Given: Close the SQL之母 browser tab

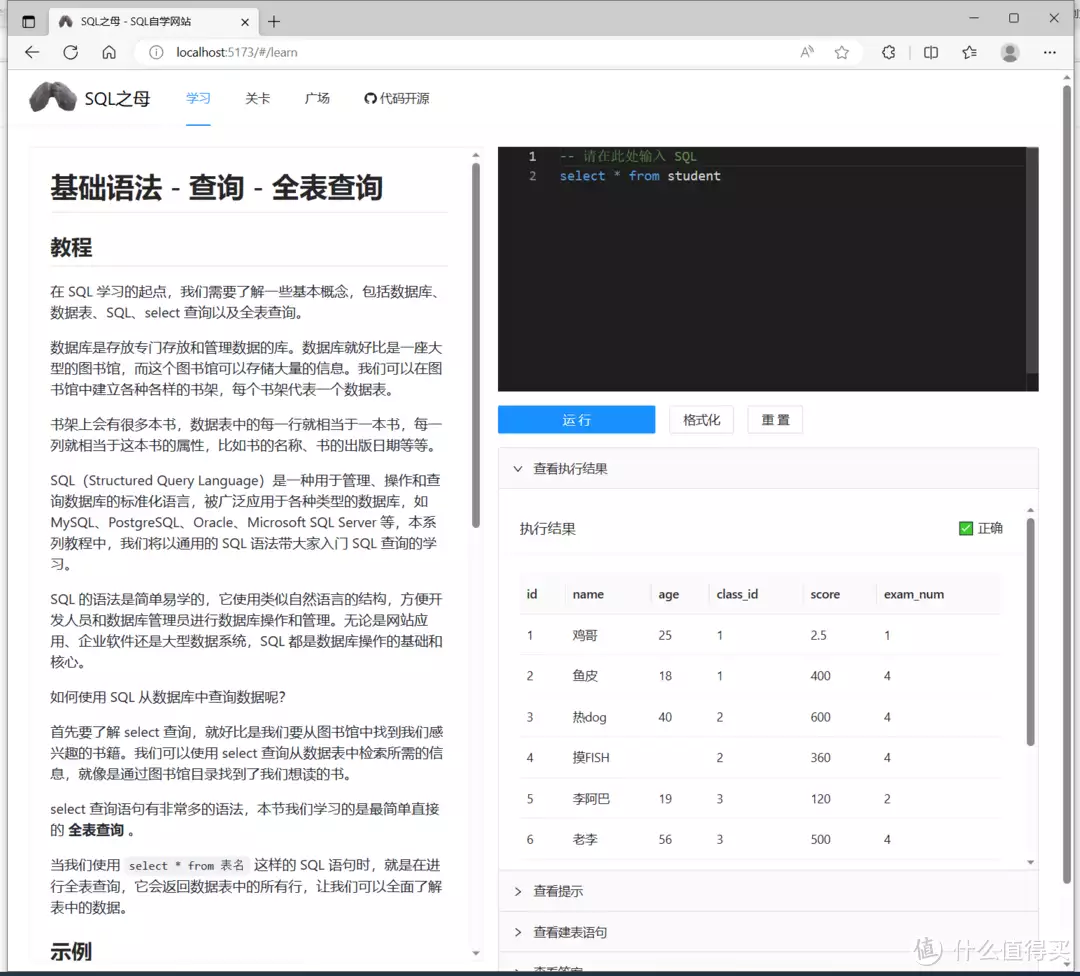Looking at the screenshot, I should click(x=245, y=22).
